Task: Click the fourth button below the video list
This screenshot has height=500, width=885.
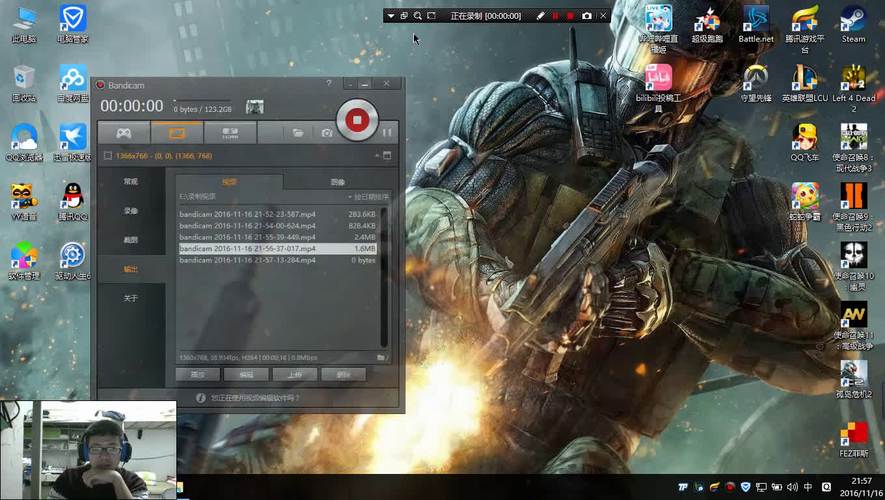Action: (343, 374)
